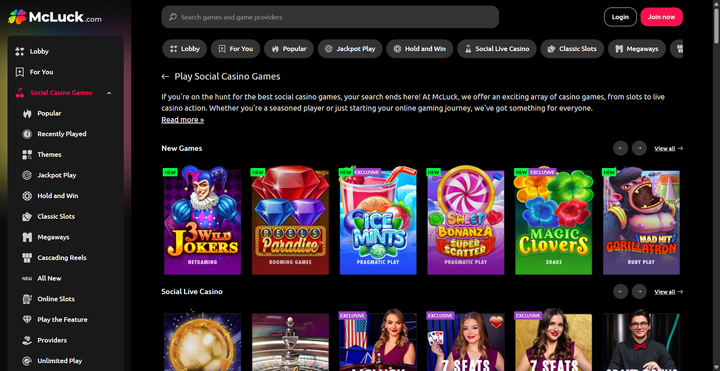Select the Popular top category tab
720x371 pixels.
tap(289, 49)
